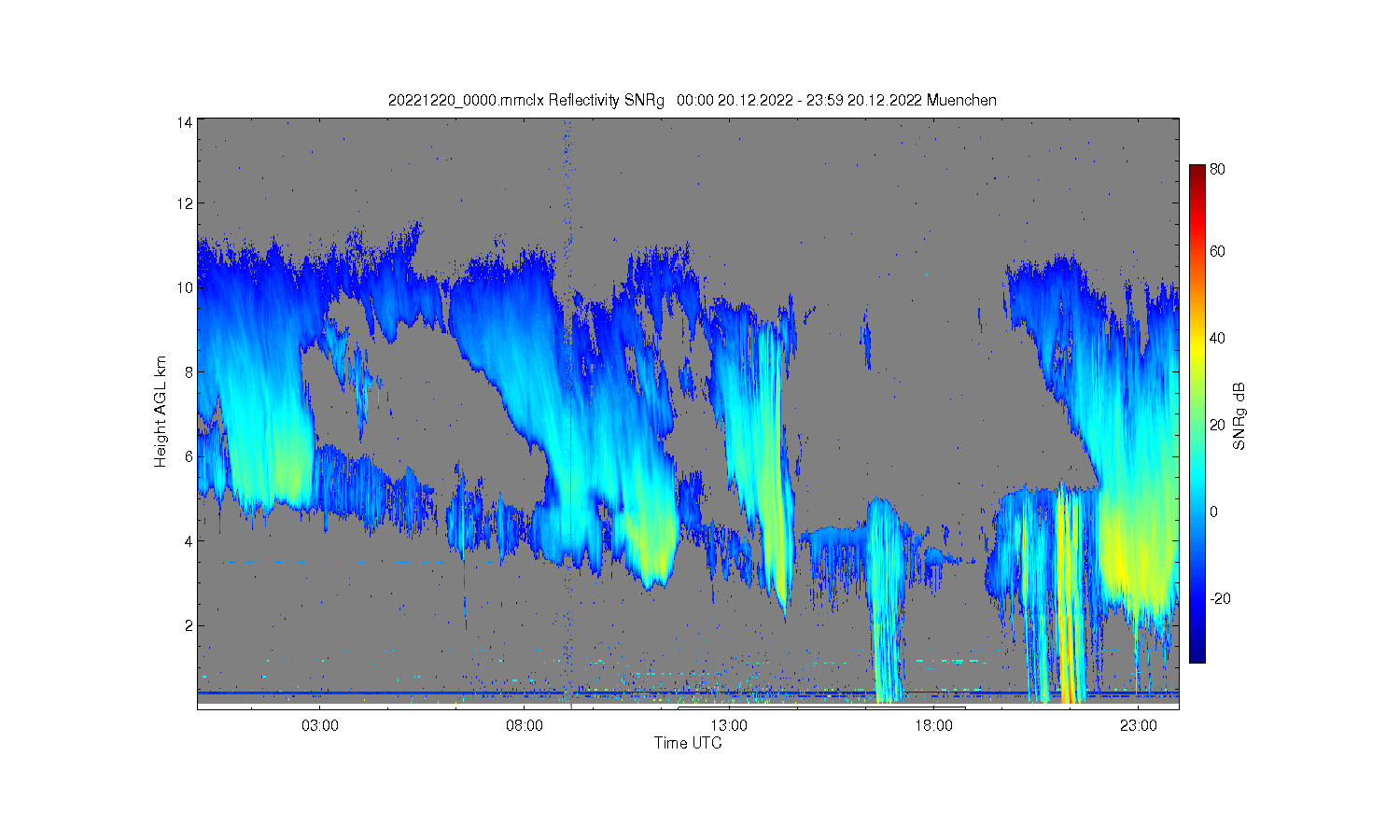Click the 6 km height tick label

click(189, 456)
